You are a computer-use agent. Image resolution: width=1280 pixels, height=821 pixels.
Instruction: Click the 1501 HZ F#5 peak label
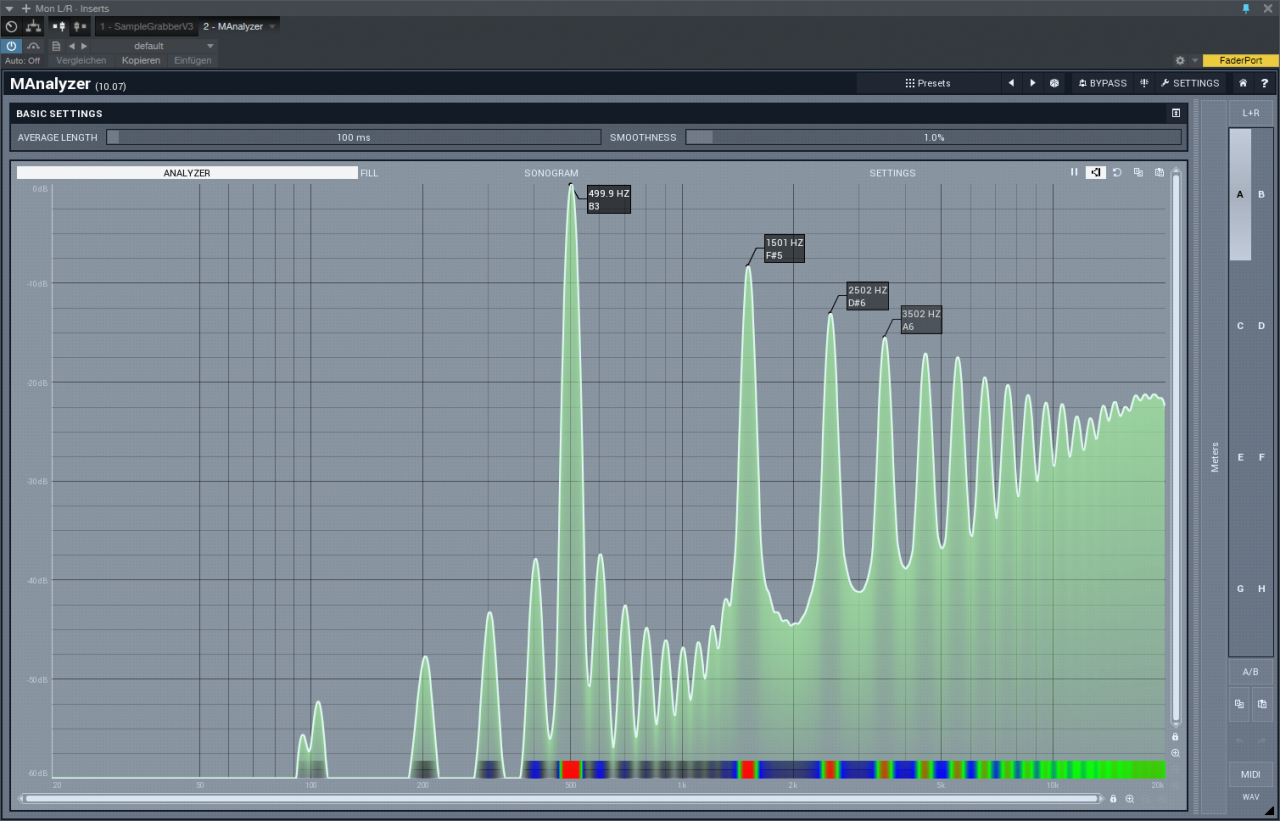(x=784, y=249)
